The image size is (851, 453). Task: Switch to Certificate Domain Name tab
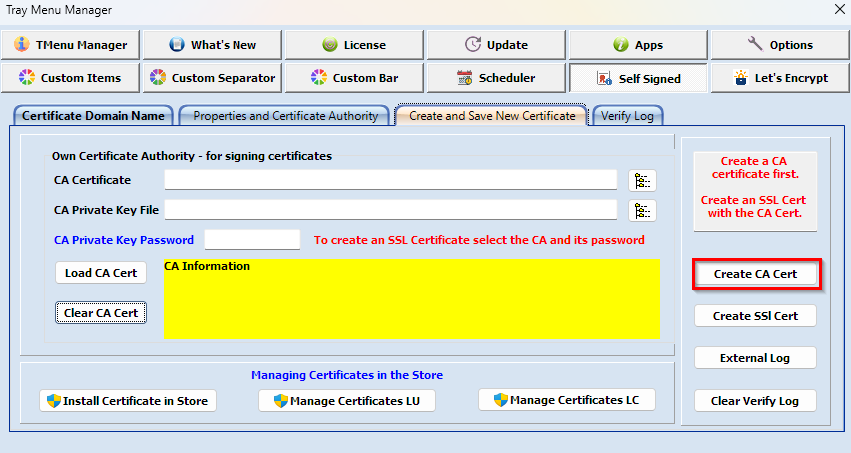click(93, 116)
